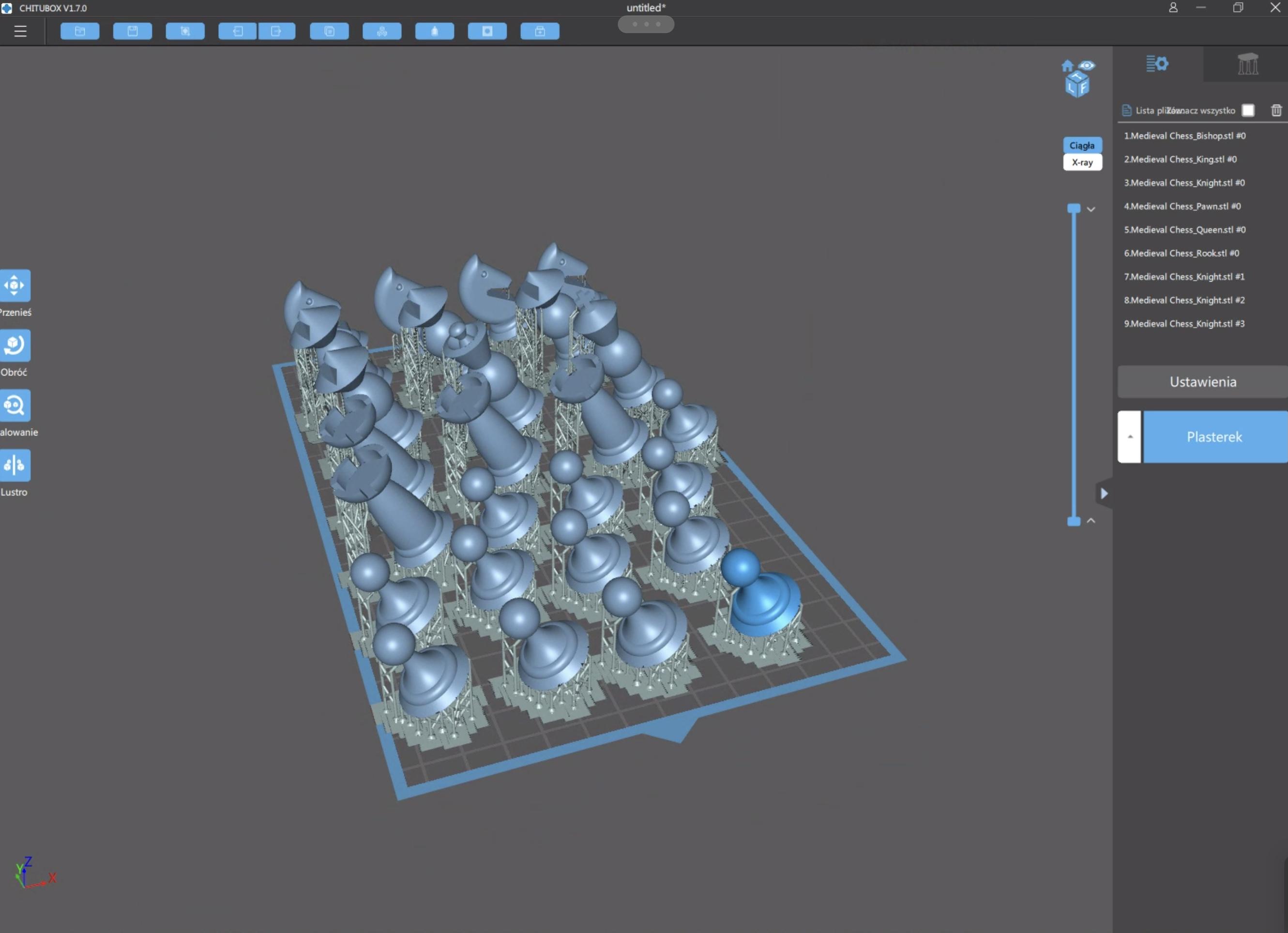
Task: Click the Ustawienia settings button
Action: tap(1202, 382)
